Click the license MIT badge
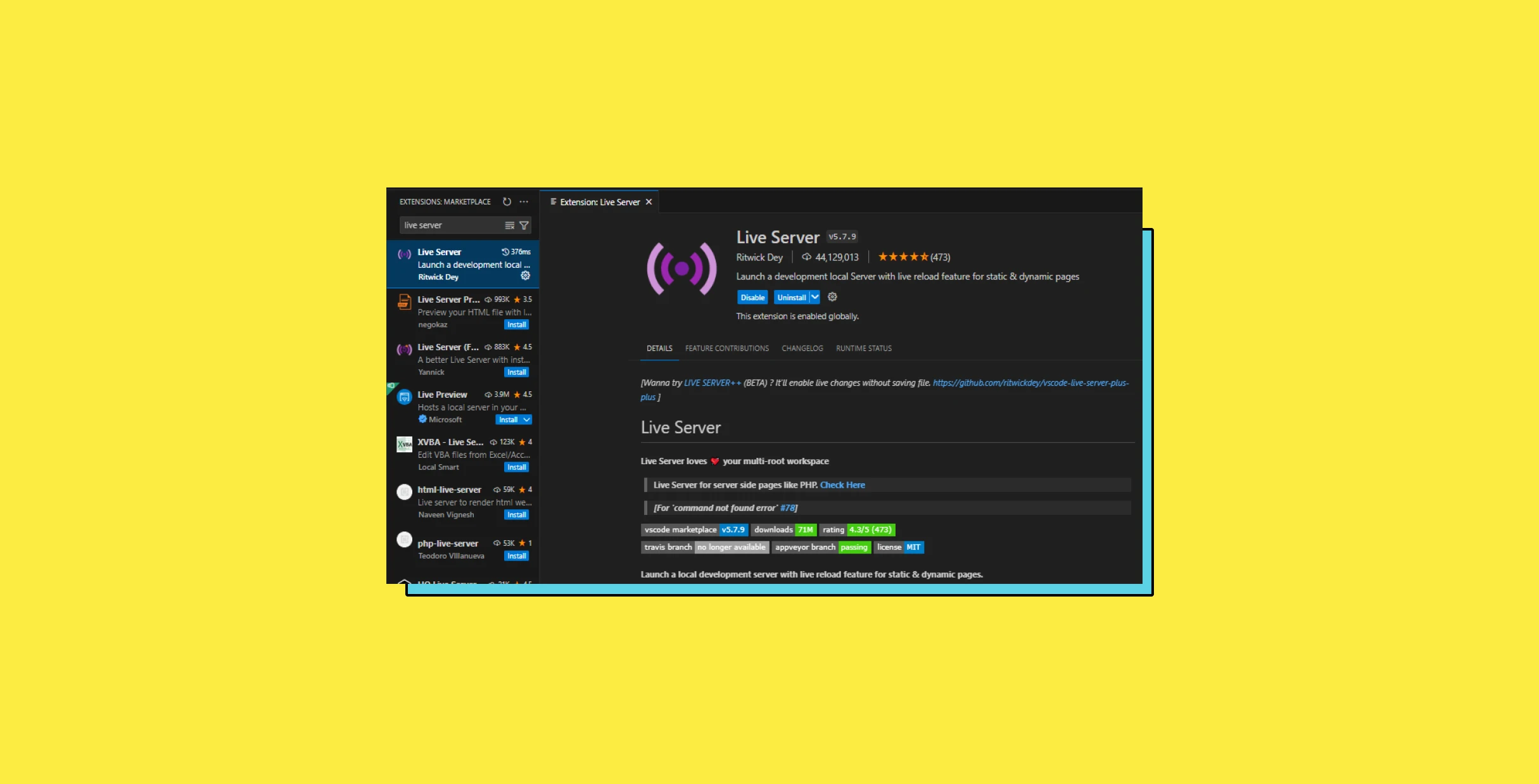 [899, 548]
